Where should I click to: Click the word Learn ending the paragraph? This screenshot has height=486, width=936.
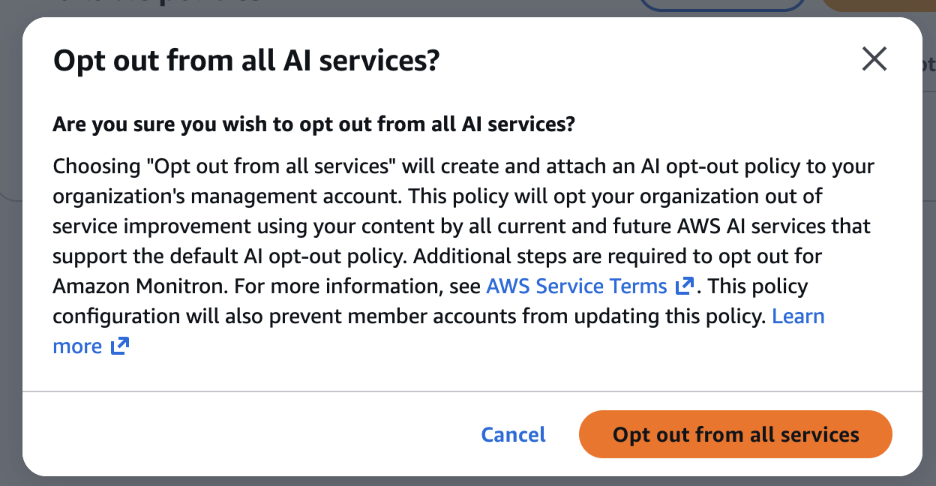tap(798, 316)
